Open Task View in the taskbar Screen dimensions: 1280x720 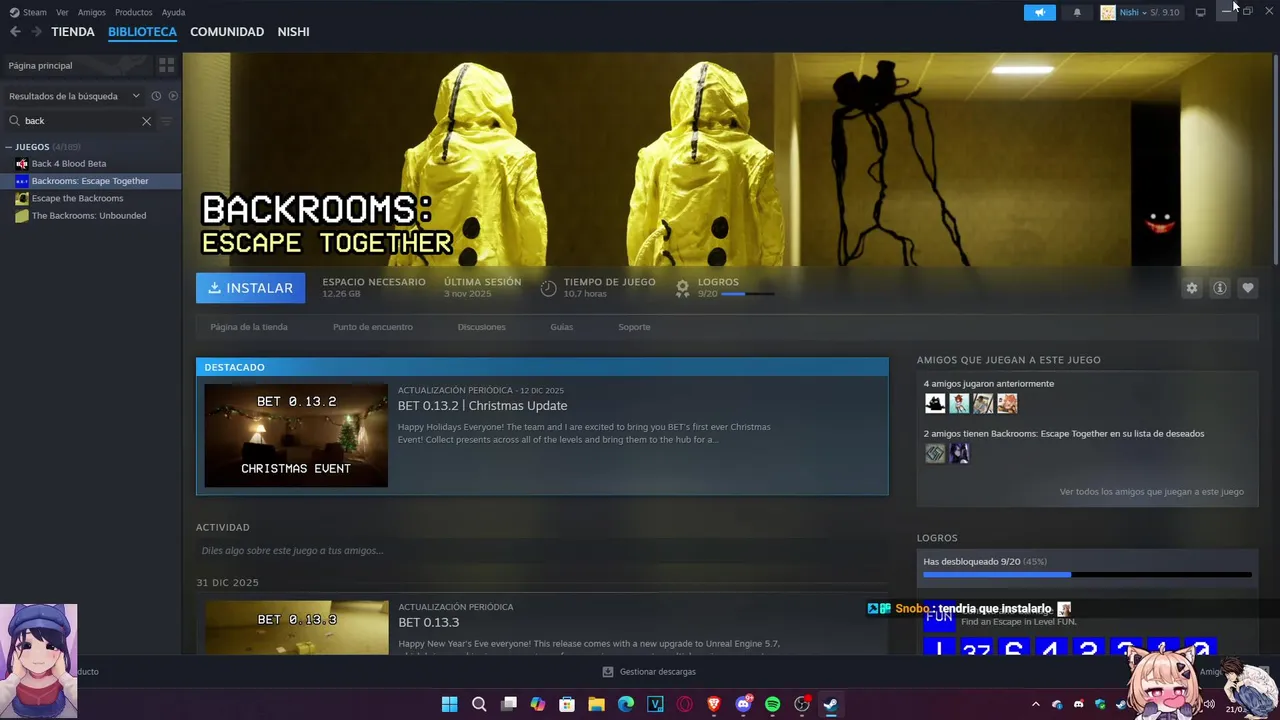[x=508, y=704]
